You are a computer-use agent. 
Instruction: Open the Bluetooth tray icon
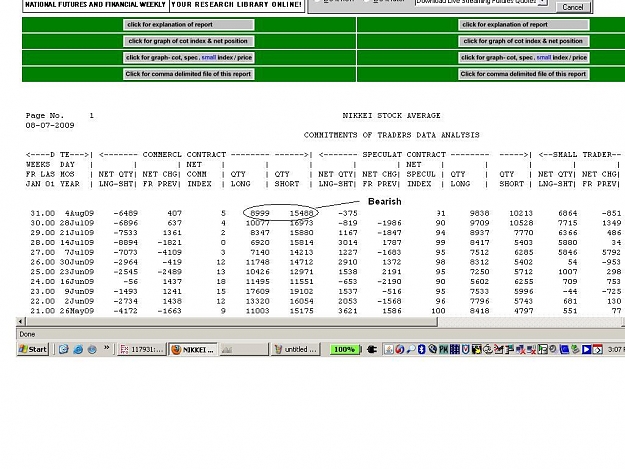(x=422, y=349)
